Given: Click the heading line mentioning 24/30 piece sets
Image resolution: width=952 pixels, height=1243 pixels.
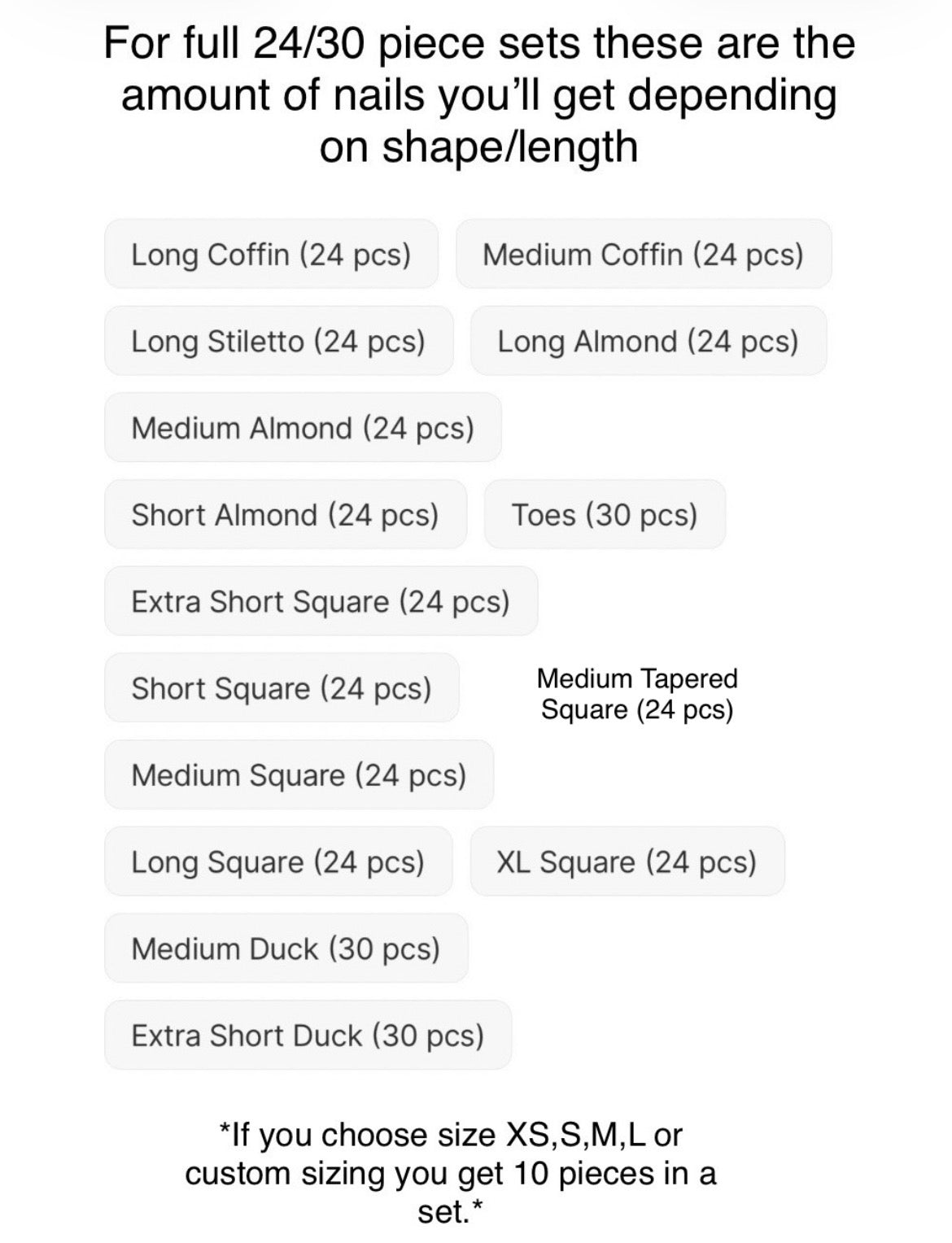Looking at the screenshot, I should pyautogui.click(x=479, y=43).
